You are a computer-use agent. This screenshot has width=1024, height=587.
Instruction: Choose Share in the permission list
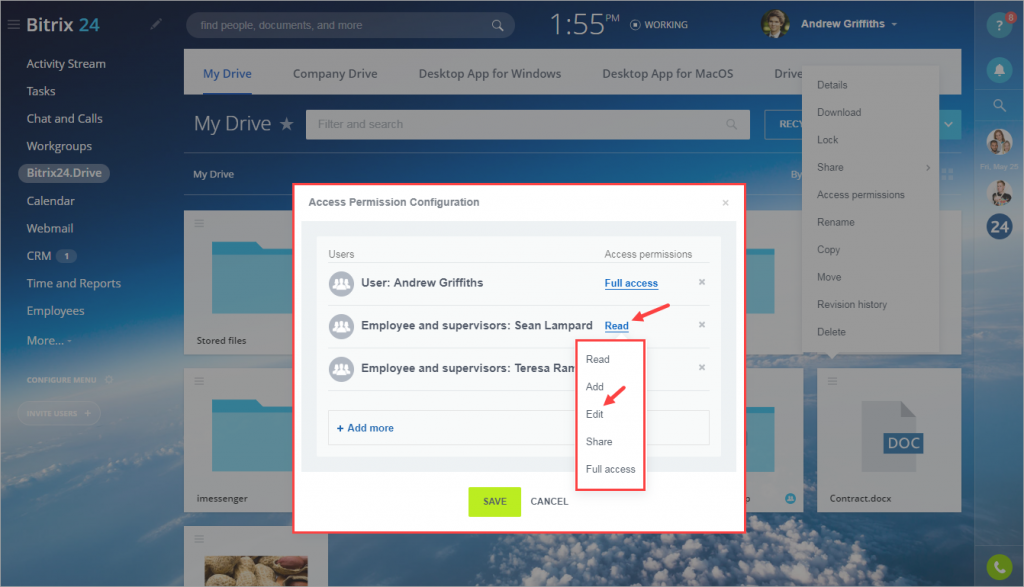[599, 441]
